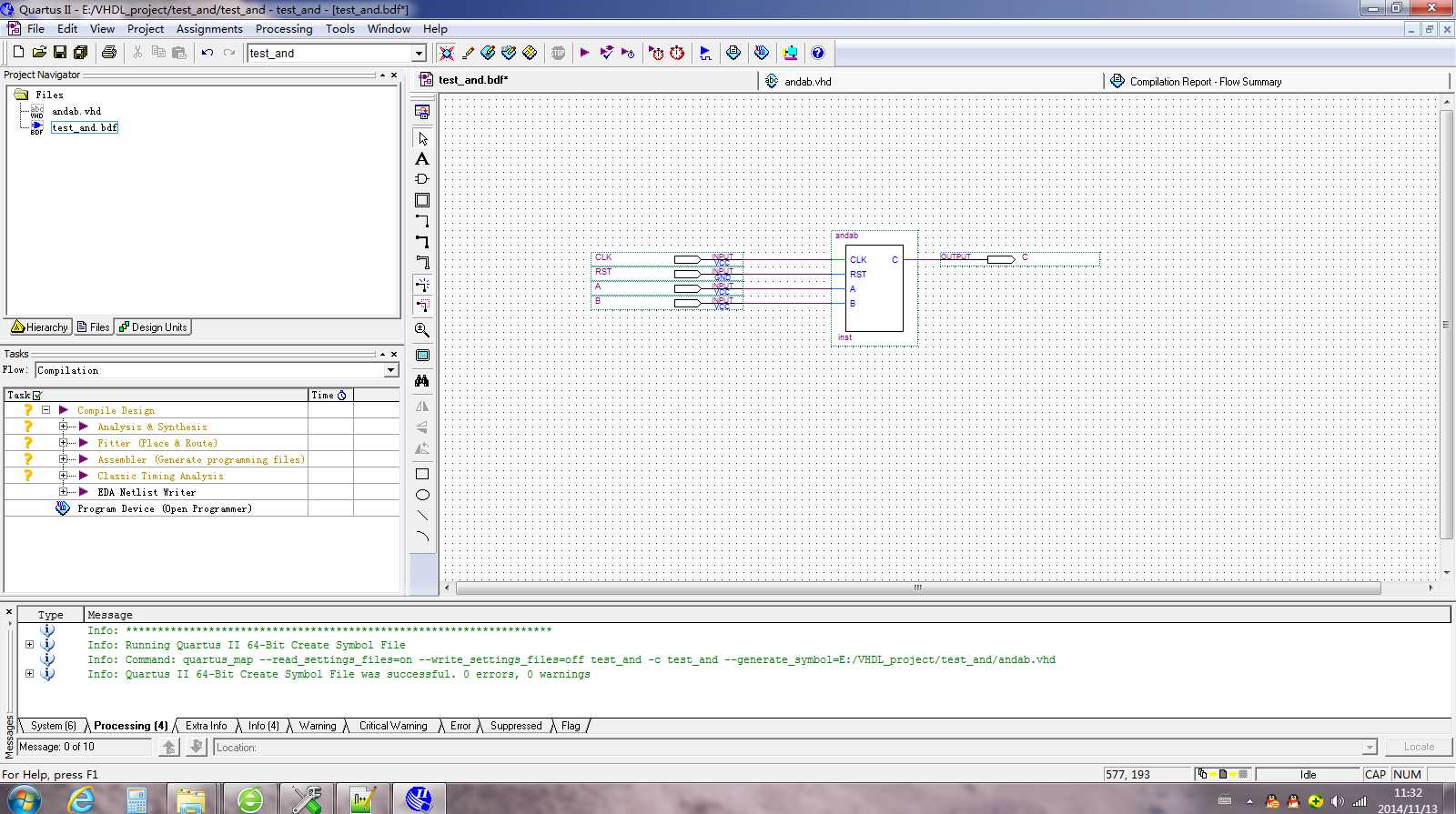Switch to Compilation Report - Flow Summary tab
Image resolution: width=1456 pixels, height=814 pixels.
click(1276, 81)
